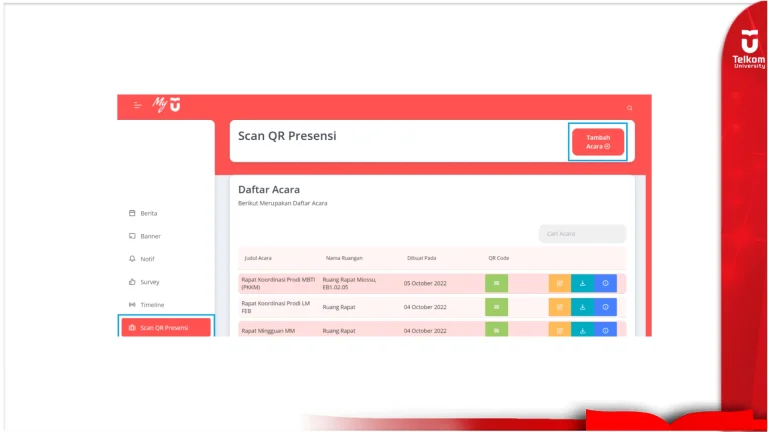Click Nama Ruangan column header

click(344, 258)
